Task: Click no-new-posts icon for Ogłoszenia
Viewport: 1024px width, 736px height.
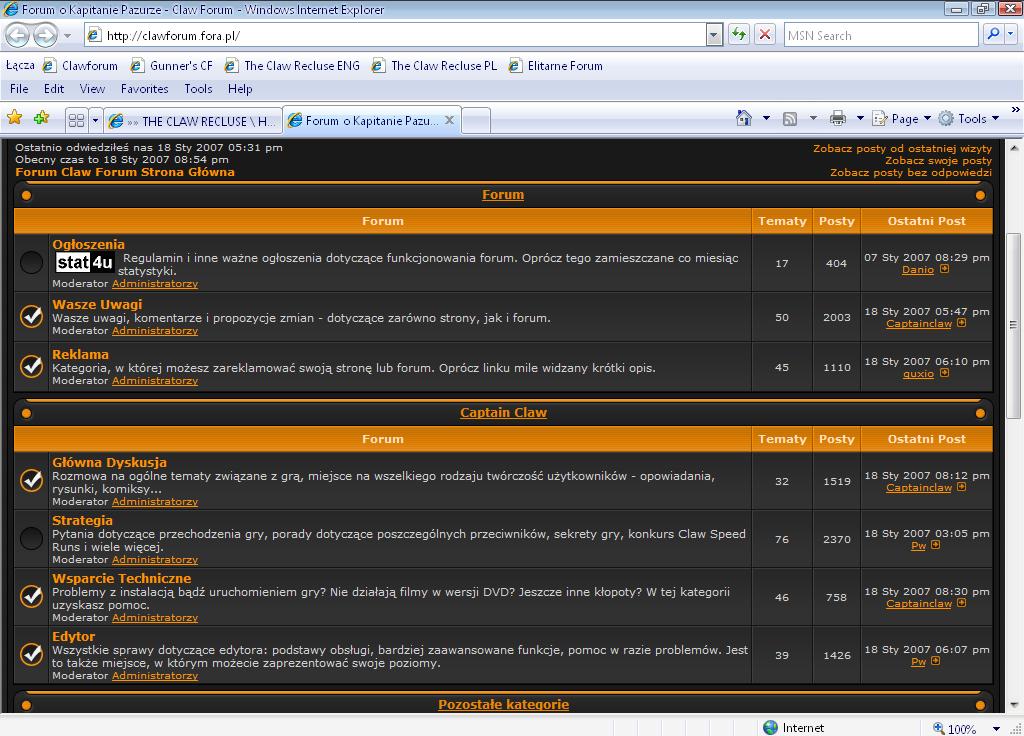Action: (31, 263)
